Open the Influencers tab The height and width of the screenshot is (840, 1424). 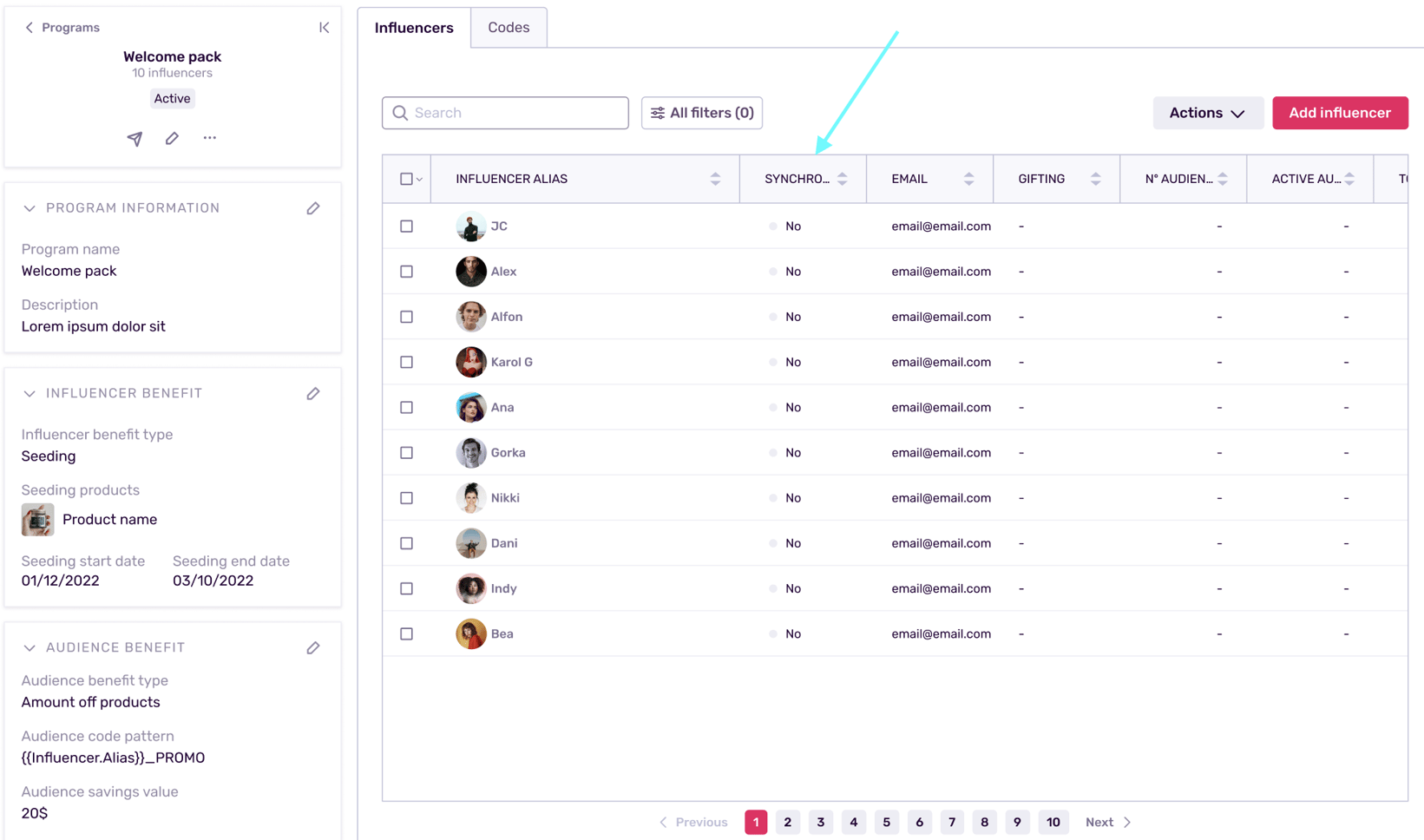pyautogui.click(x=414, y=27)
